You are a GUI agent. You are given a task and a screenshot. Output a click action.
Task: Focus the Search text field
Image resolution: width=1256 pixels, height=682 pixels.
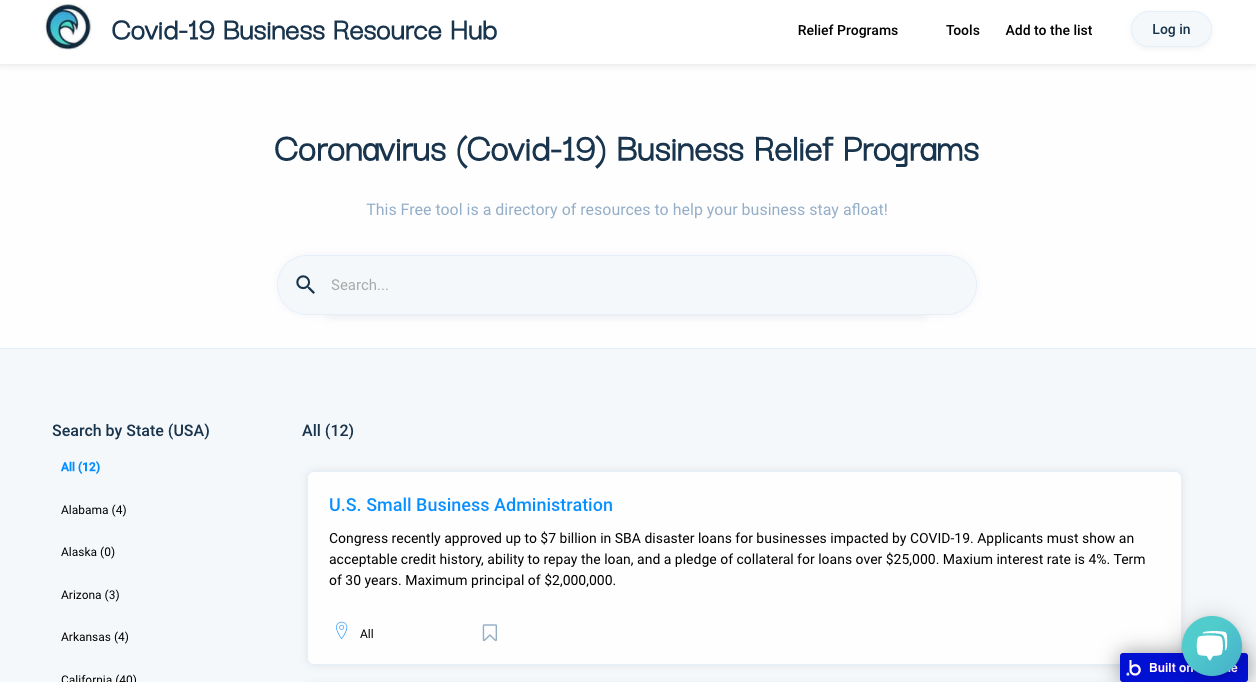[640, 285]
